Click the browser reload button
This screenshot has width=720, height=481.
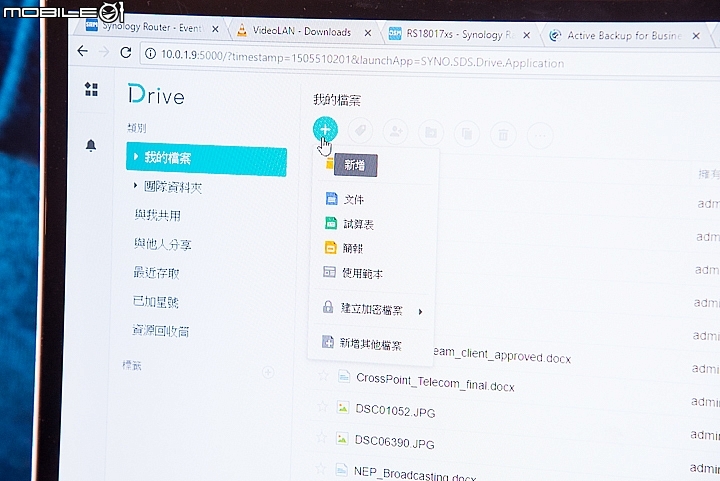(125, 52)
